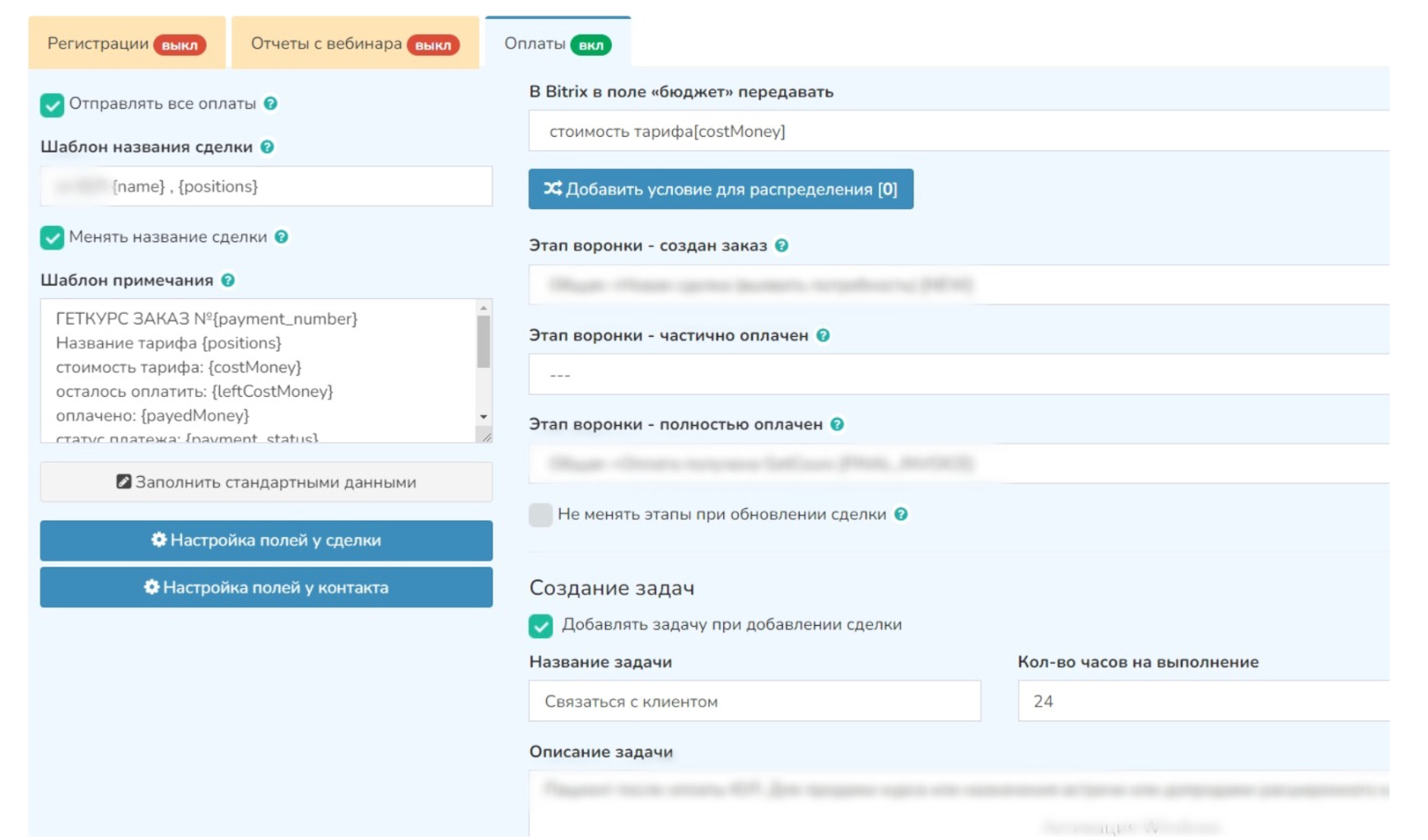Screen dimensions: 1428x840
Task: Open the бюджет field dropdown
Action: tap(955, 132)
